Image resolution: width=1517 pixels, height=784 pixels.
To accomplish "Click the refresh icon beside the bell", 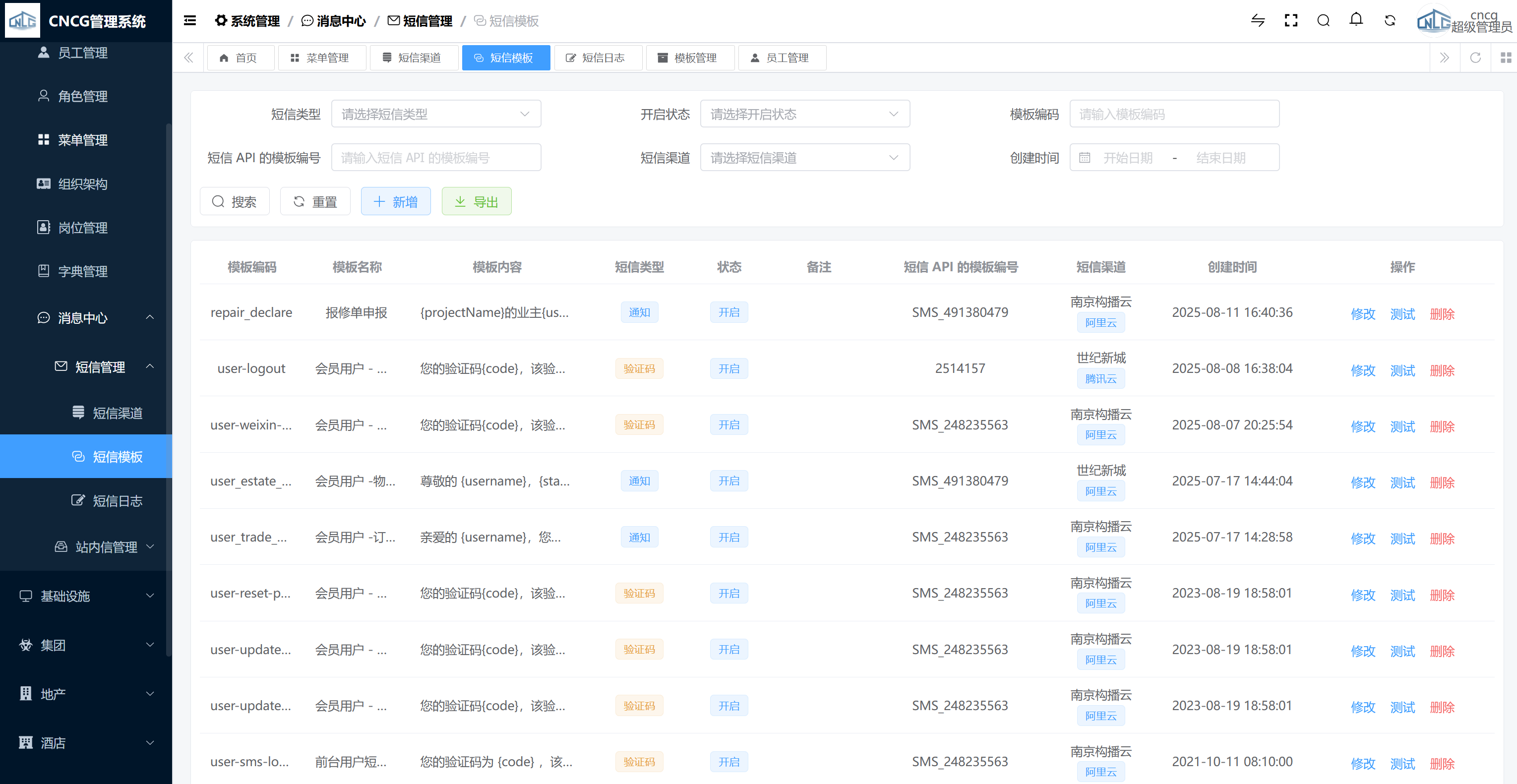I will [1390, 21].
